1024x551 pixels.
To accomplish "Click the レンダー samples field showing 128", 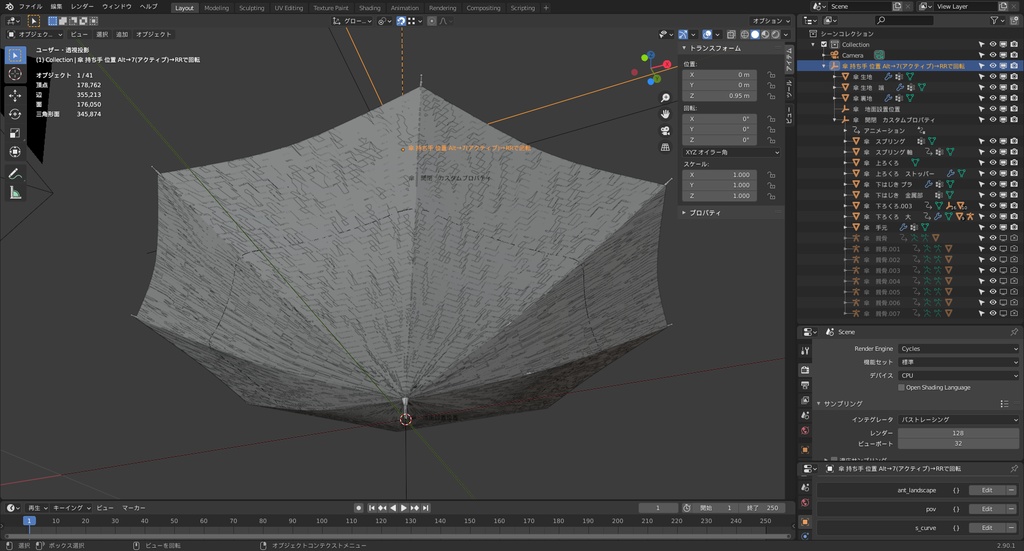I will (x=958, y=431).
